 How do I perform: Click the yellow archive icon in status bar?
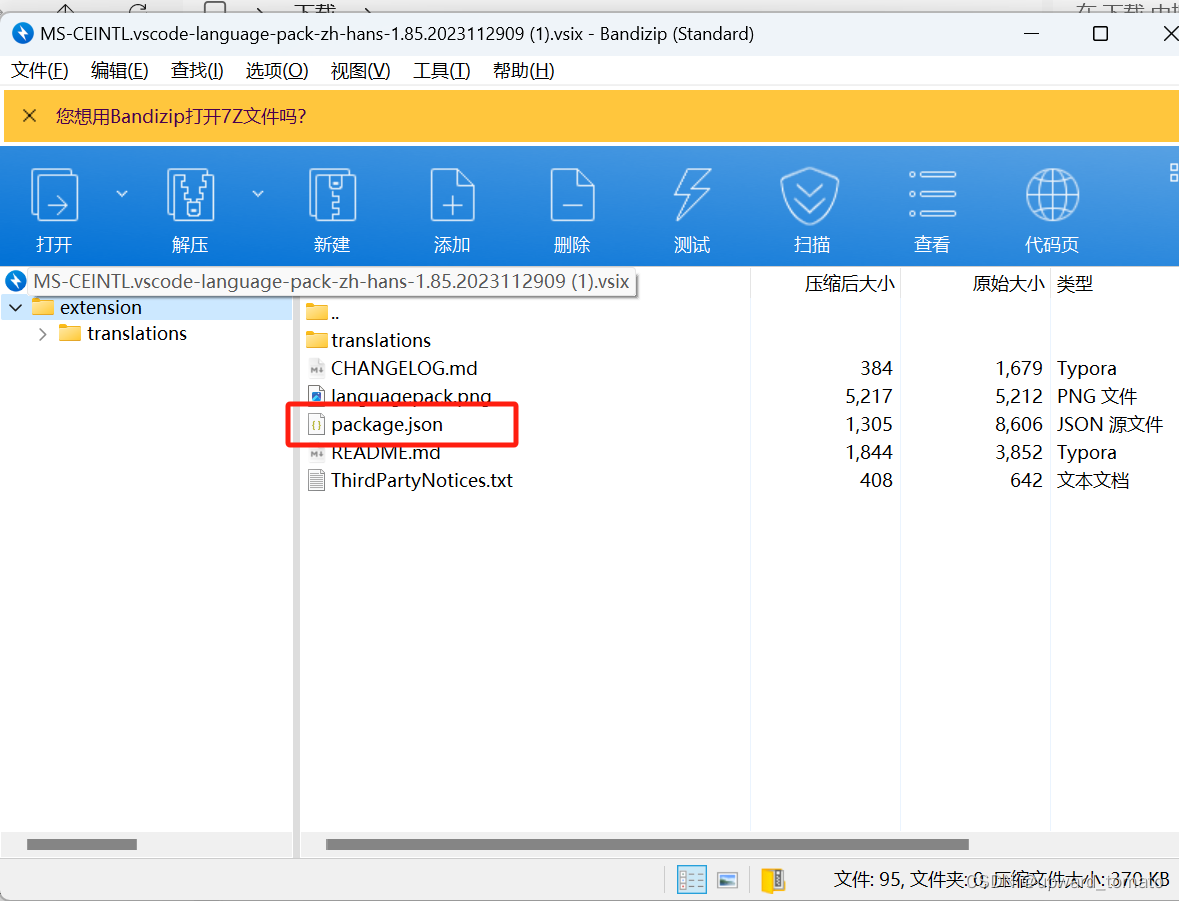(773, 880)
